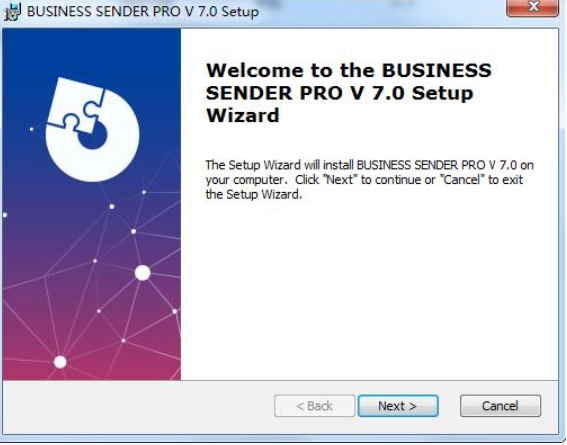Click the Setup Wizard description paragraph
This screenshot has height=445, width=567.
(369, 180)
